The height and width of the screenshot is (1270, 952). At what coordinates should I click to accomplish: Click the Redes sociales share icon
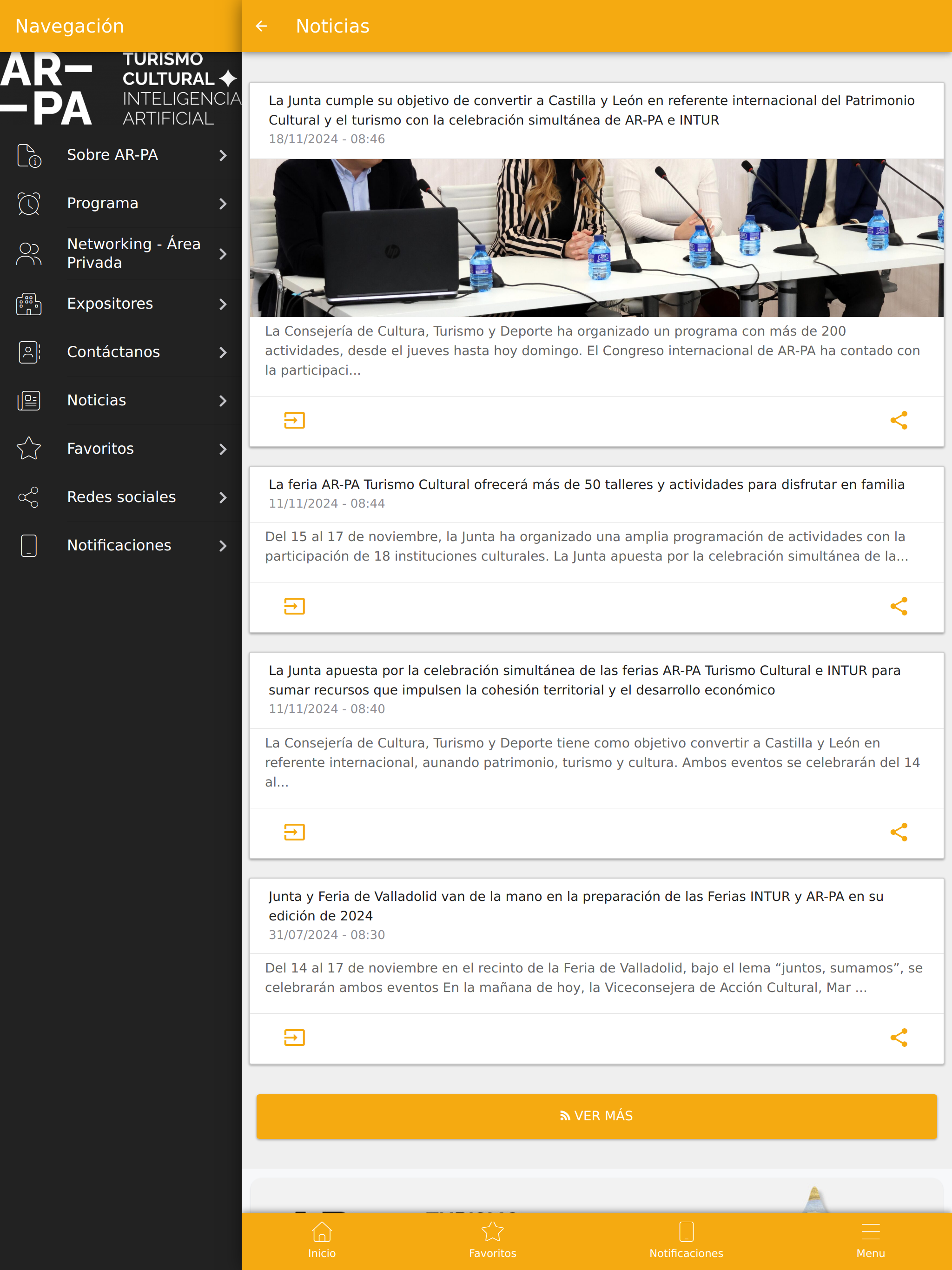pos(29,497)
